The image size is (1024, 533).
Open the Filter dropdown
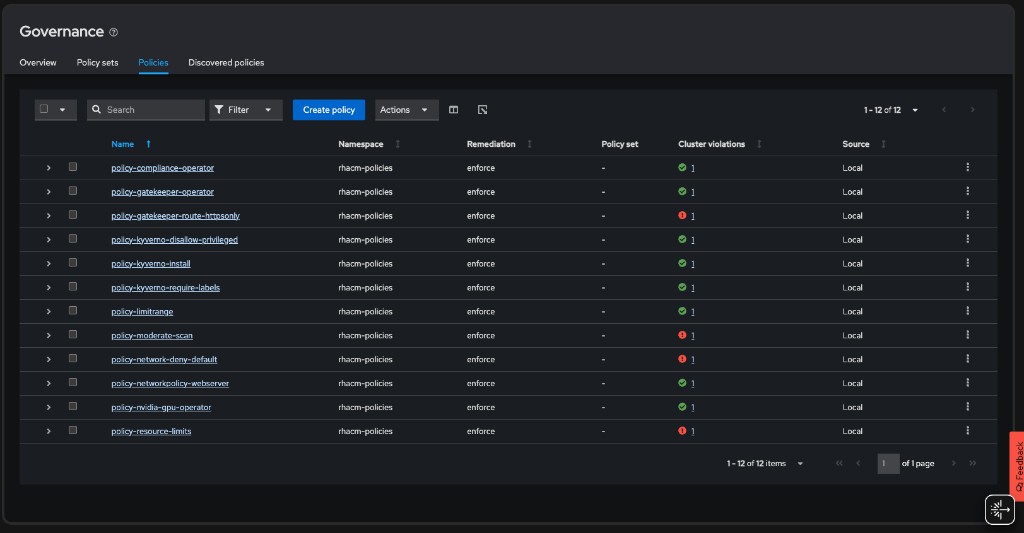tap(246, 110)
